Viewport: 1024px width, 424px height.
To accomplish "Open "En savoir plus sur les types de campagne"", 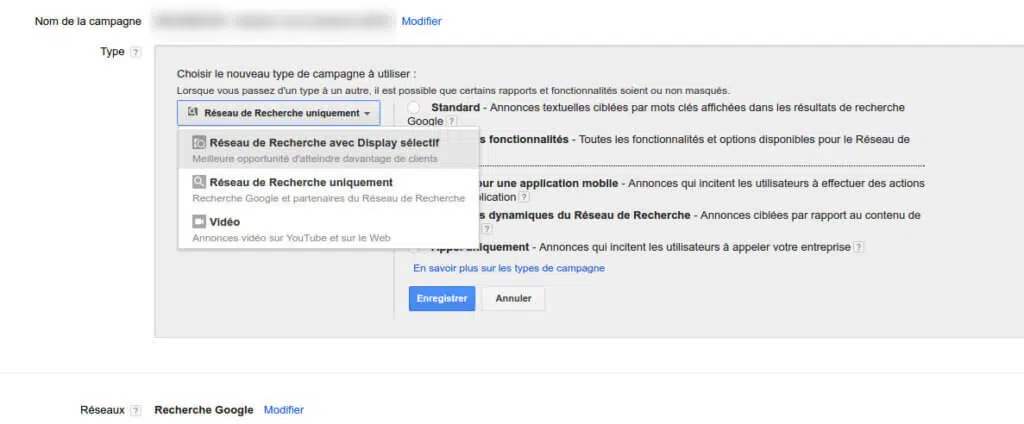I will click(508, 268).
